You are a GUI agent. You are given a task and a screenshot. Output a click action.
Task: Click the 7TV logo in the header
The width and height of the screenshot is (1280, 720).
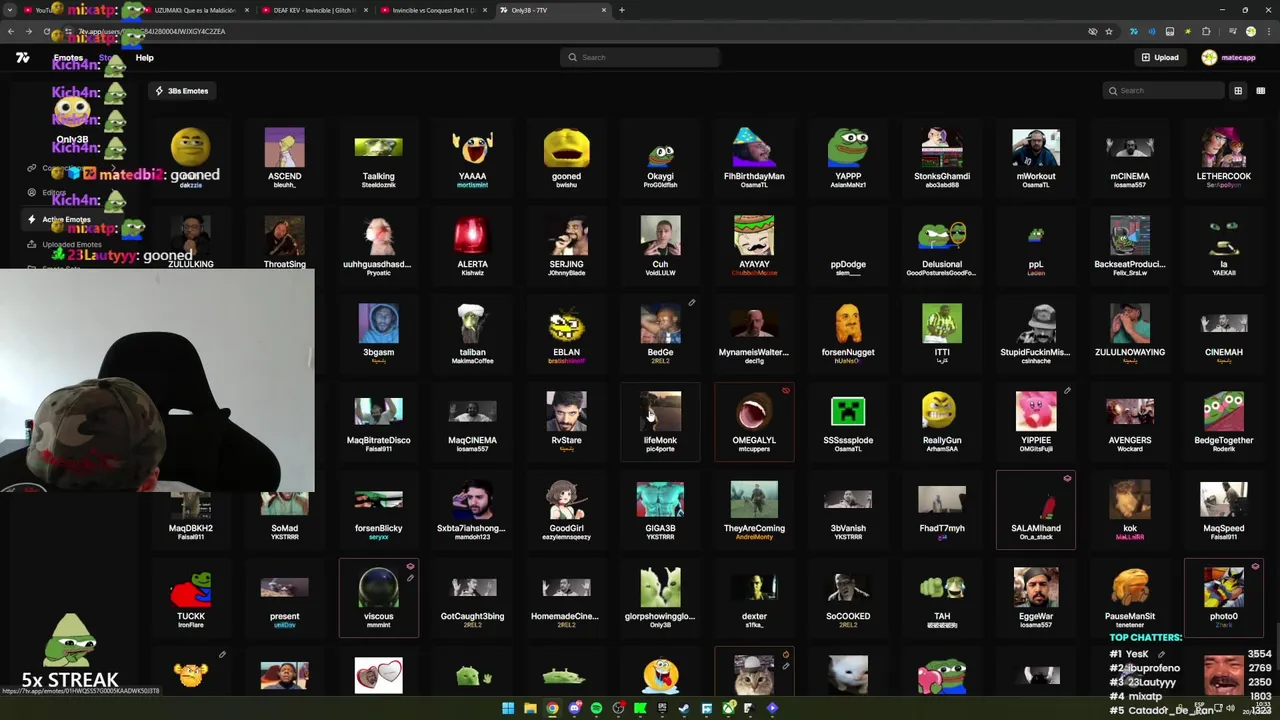22,57
